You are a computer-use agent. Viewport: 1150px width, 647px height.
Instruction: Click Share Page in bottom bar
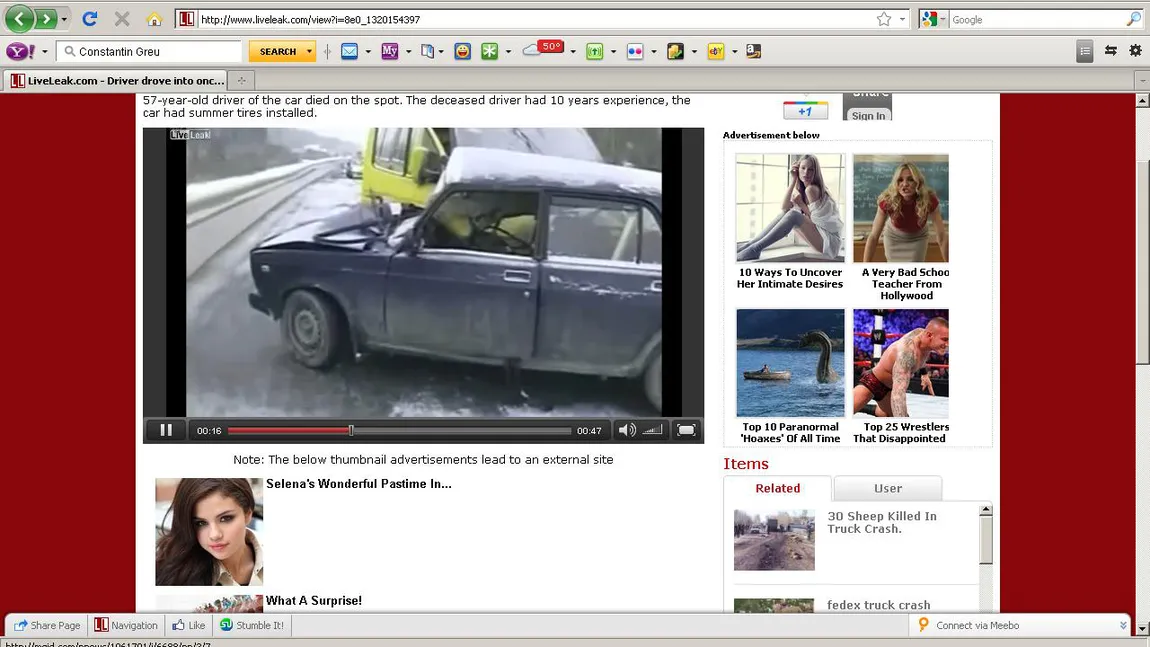47,625
